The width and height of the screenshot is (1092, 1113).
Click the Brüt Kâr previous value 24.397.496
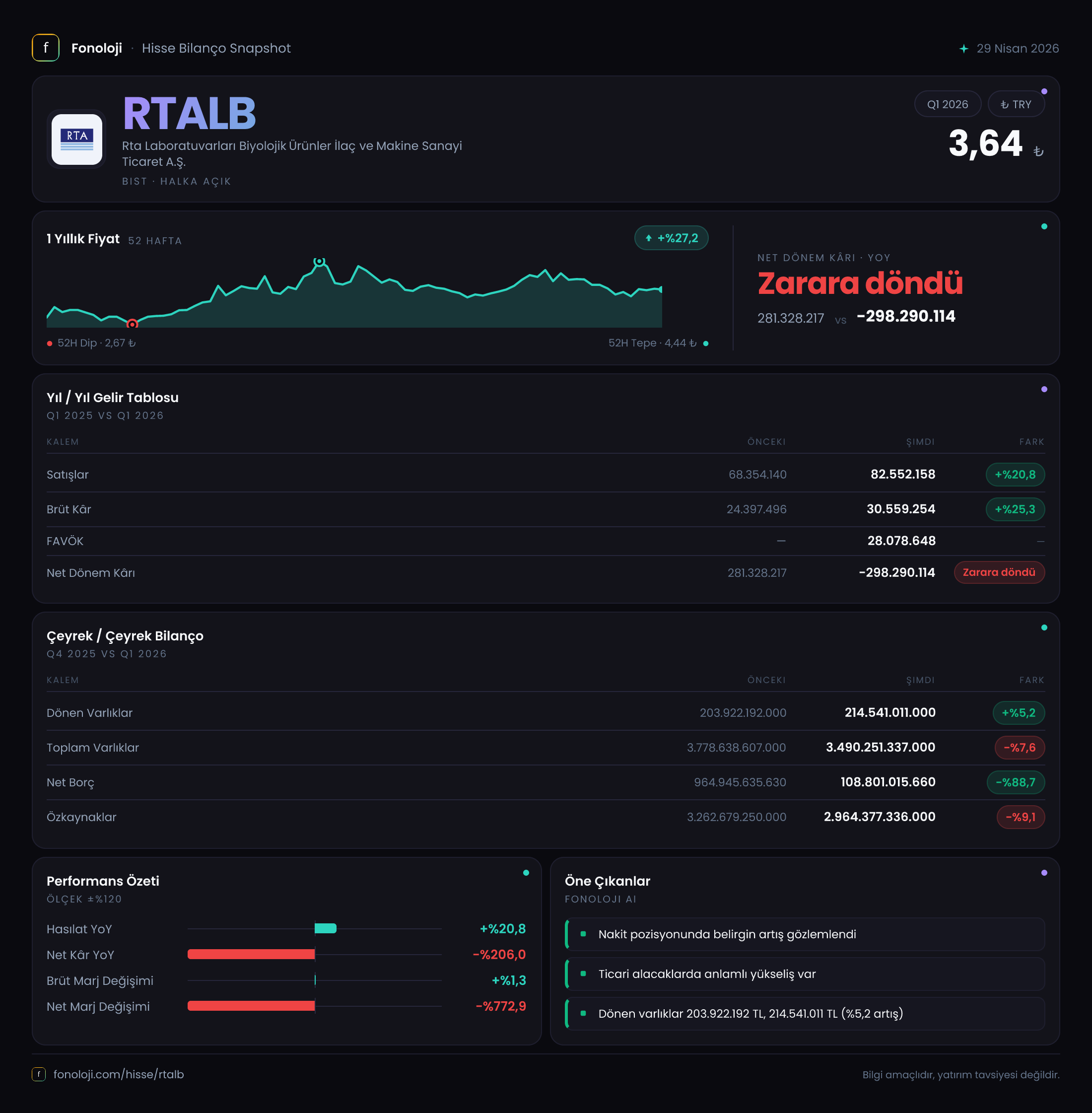tap(756, 509)
